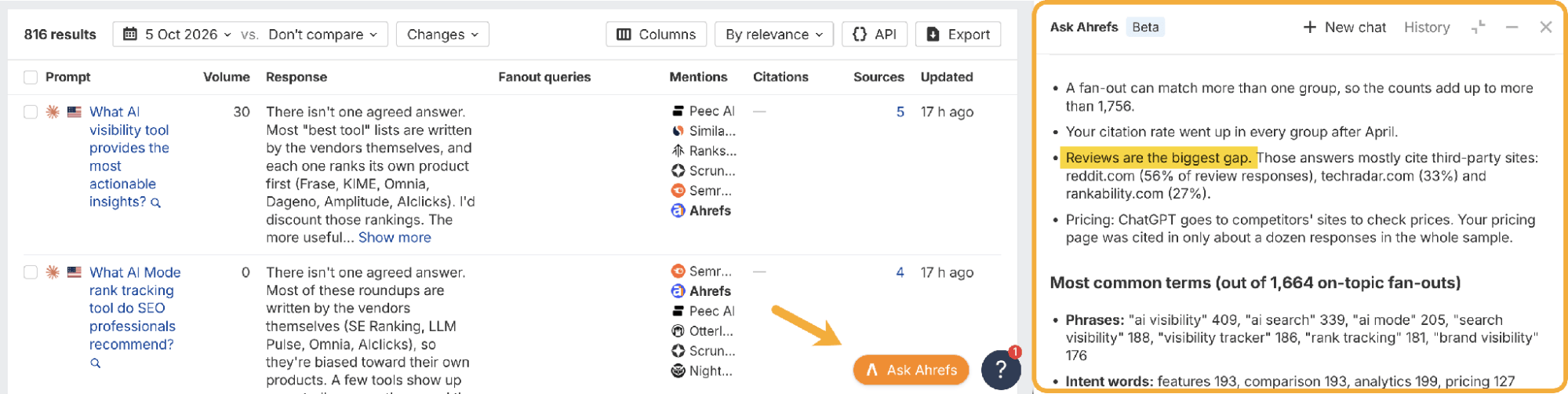Click the columns grid icon

(624, 35)
